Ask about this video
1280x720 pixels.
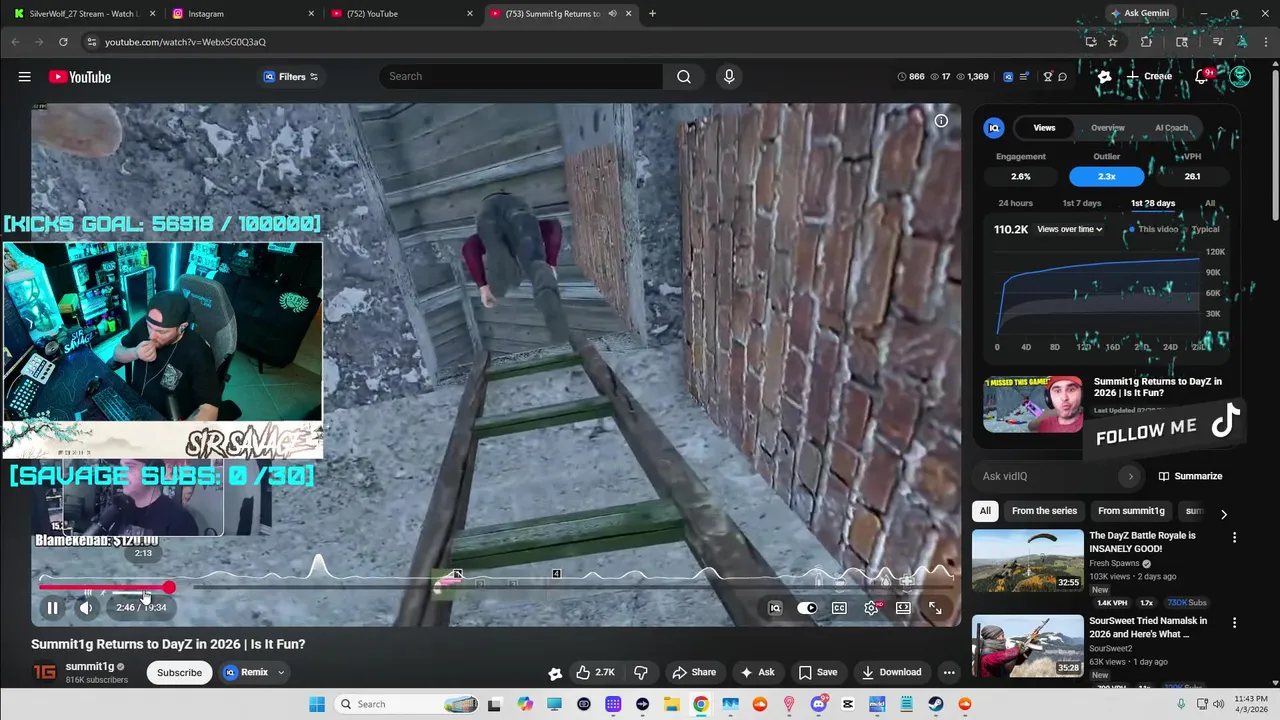coord(757,672)
